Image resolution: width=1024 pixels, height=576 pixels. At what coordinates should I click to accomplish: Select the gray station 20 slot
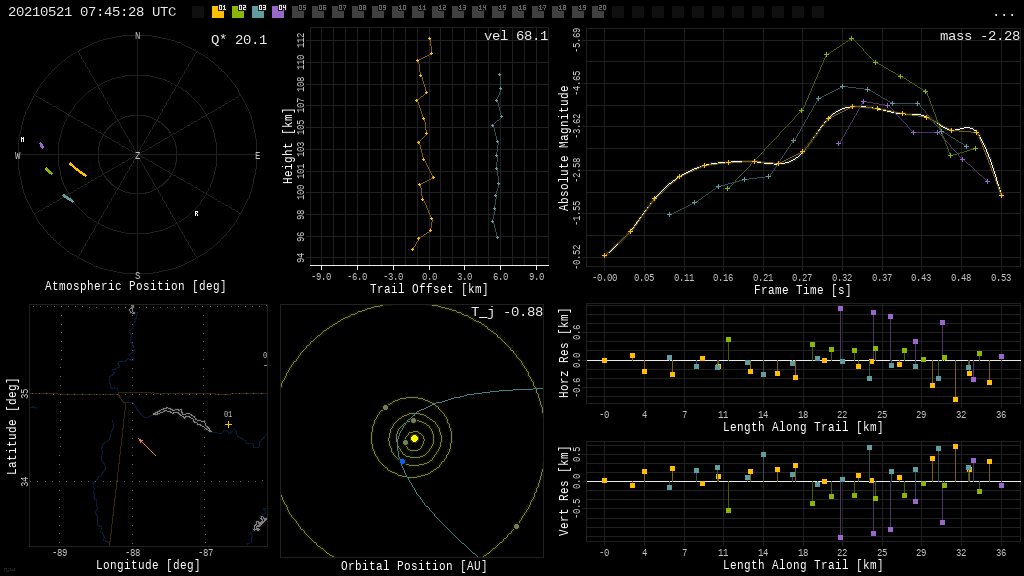pos(598,12)
